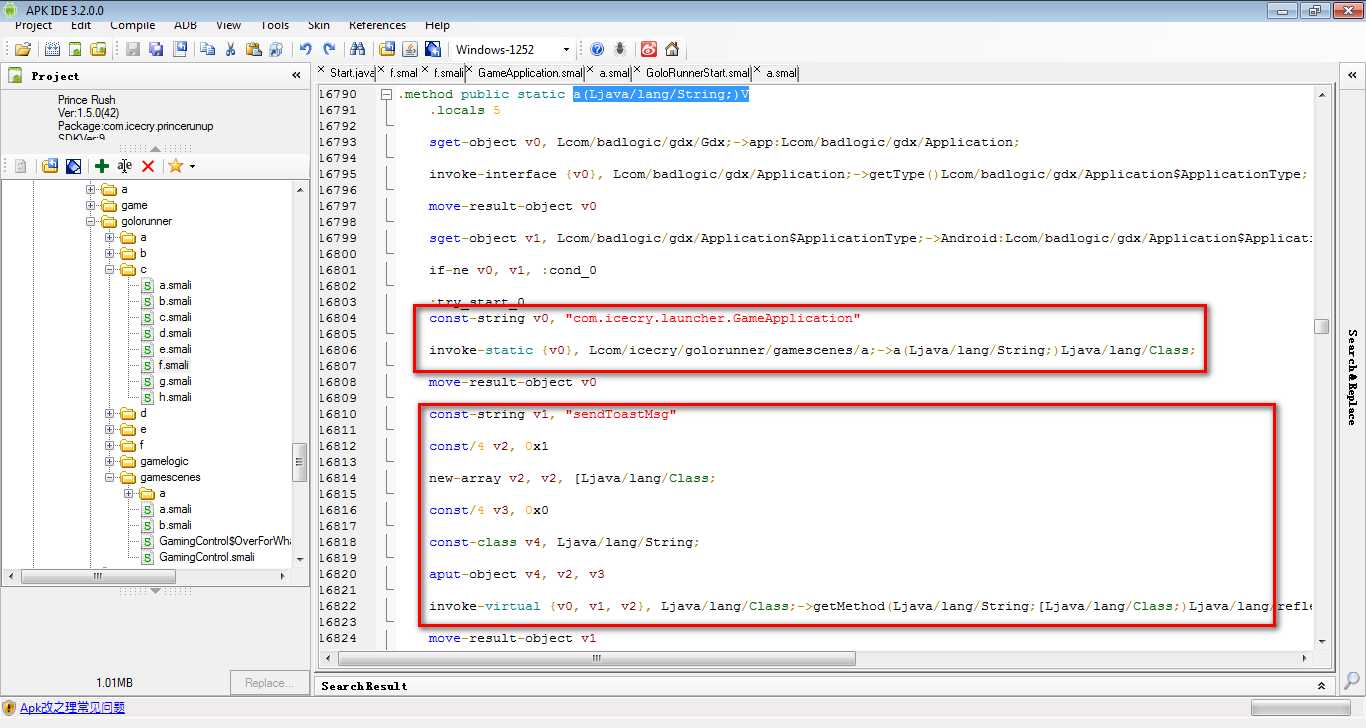Close the Start.java editor tab
The height and width of the screenshot is (728, 1366).
point(322,71)
